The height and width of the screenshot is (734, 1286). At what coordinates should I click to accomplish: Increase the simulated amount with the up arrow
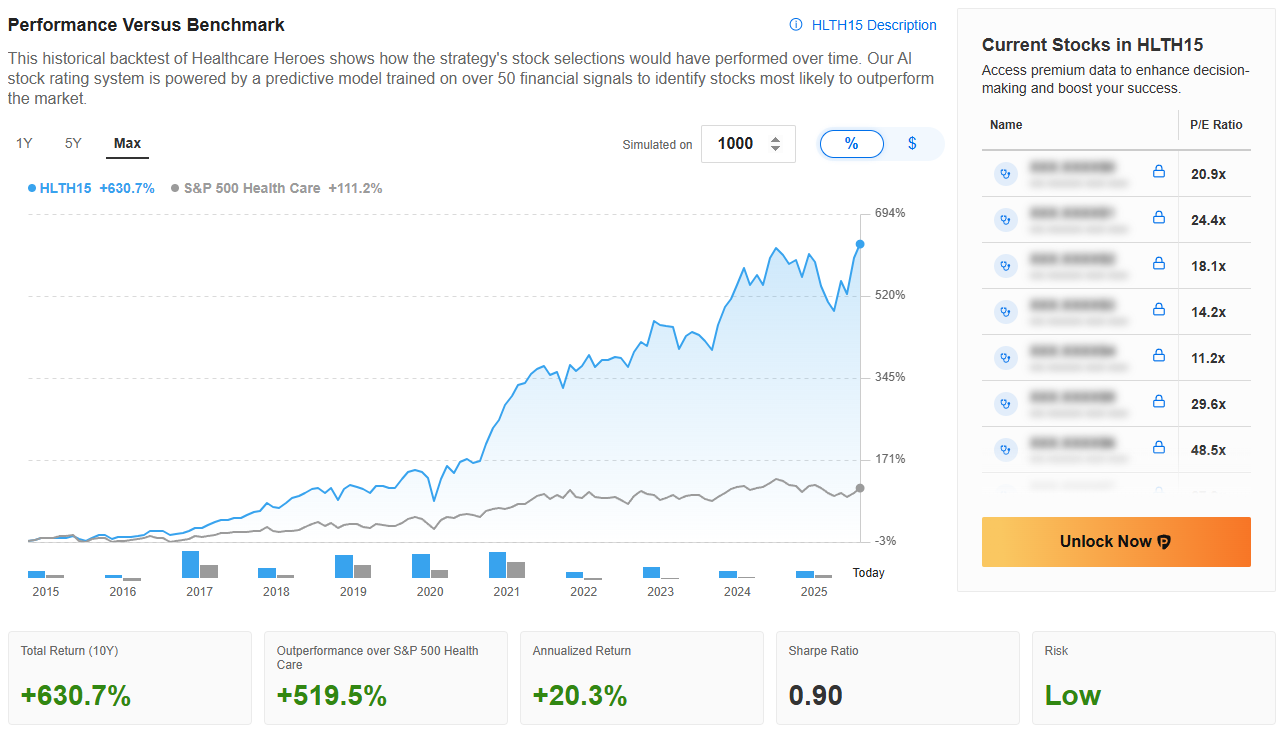pos(775,139)
